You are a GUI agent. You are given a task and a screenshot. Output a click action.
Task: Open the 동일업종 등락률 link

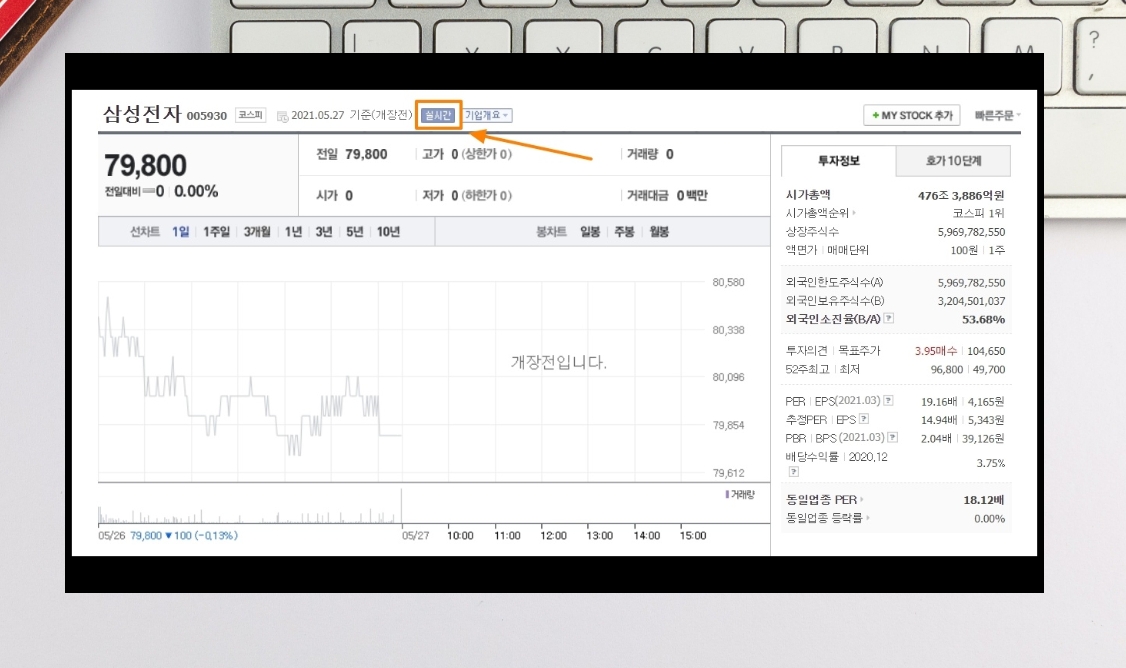(x=827, y=517)
